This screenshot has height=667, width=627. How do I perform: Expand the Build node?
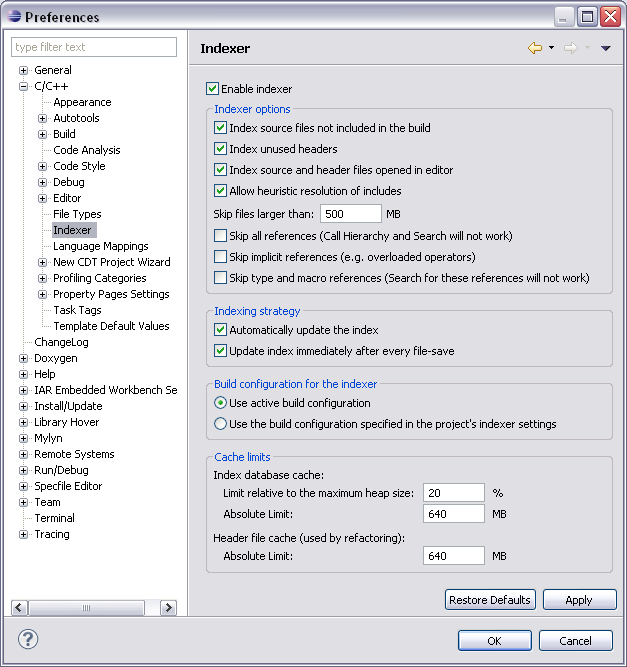[42, 134]
